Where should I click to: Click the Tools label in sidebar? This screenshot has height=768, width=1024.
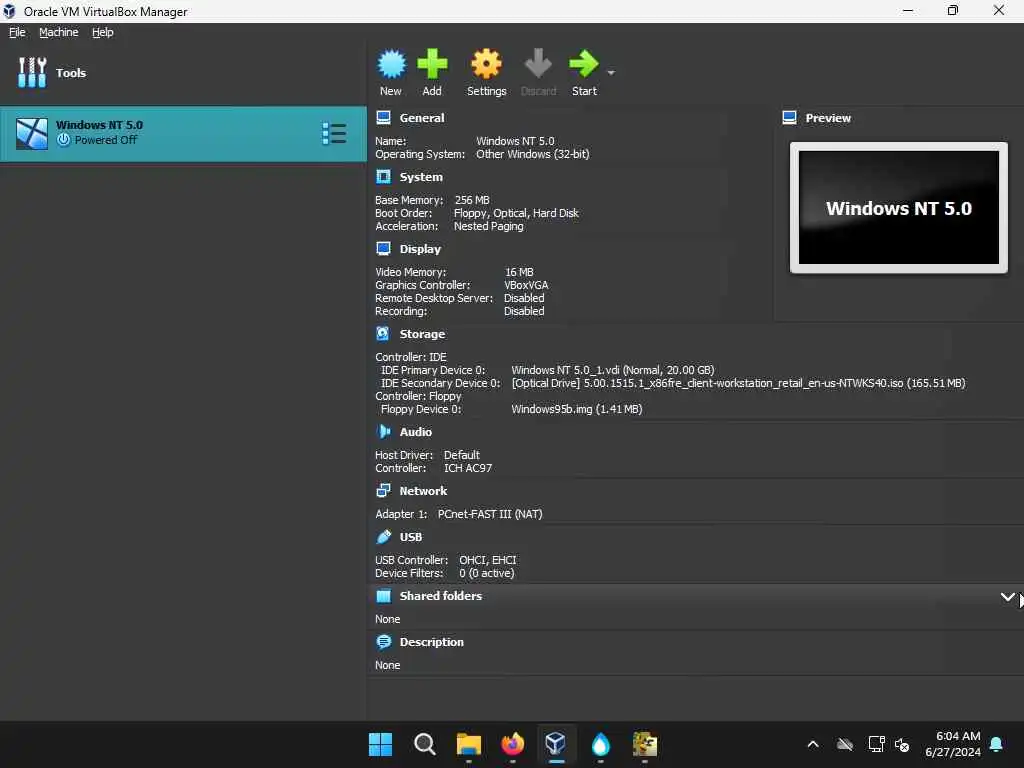tap(71, 72)
